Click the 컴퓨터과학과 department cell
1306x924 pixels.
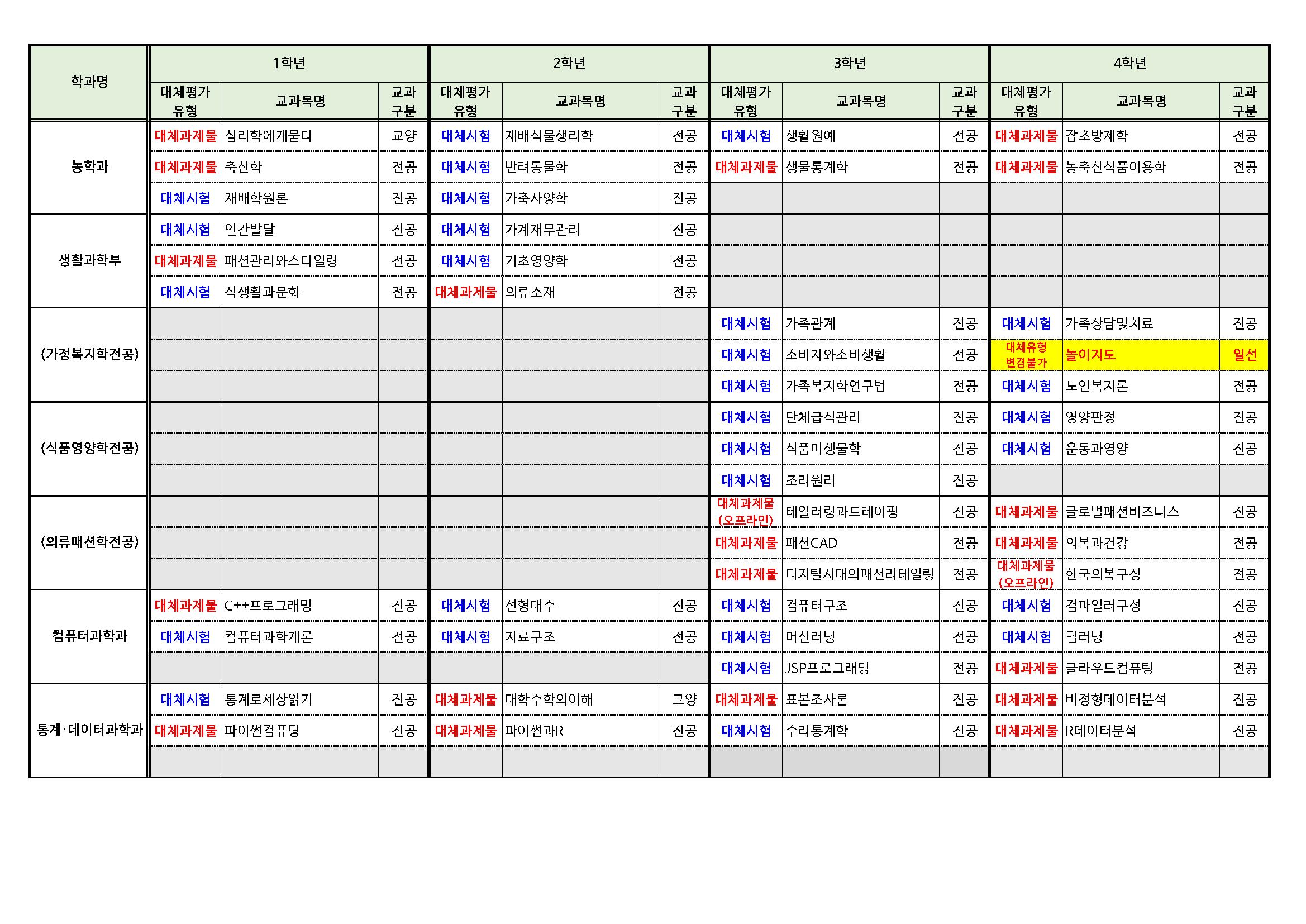point(89,636)
